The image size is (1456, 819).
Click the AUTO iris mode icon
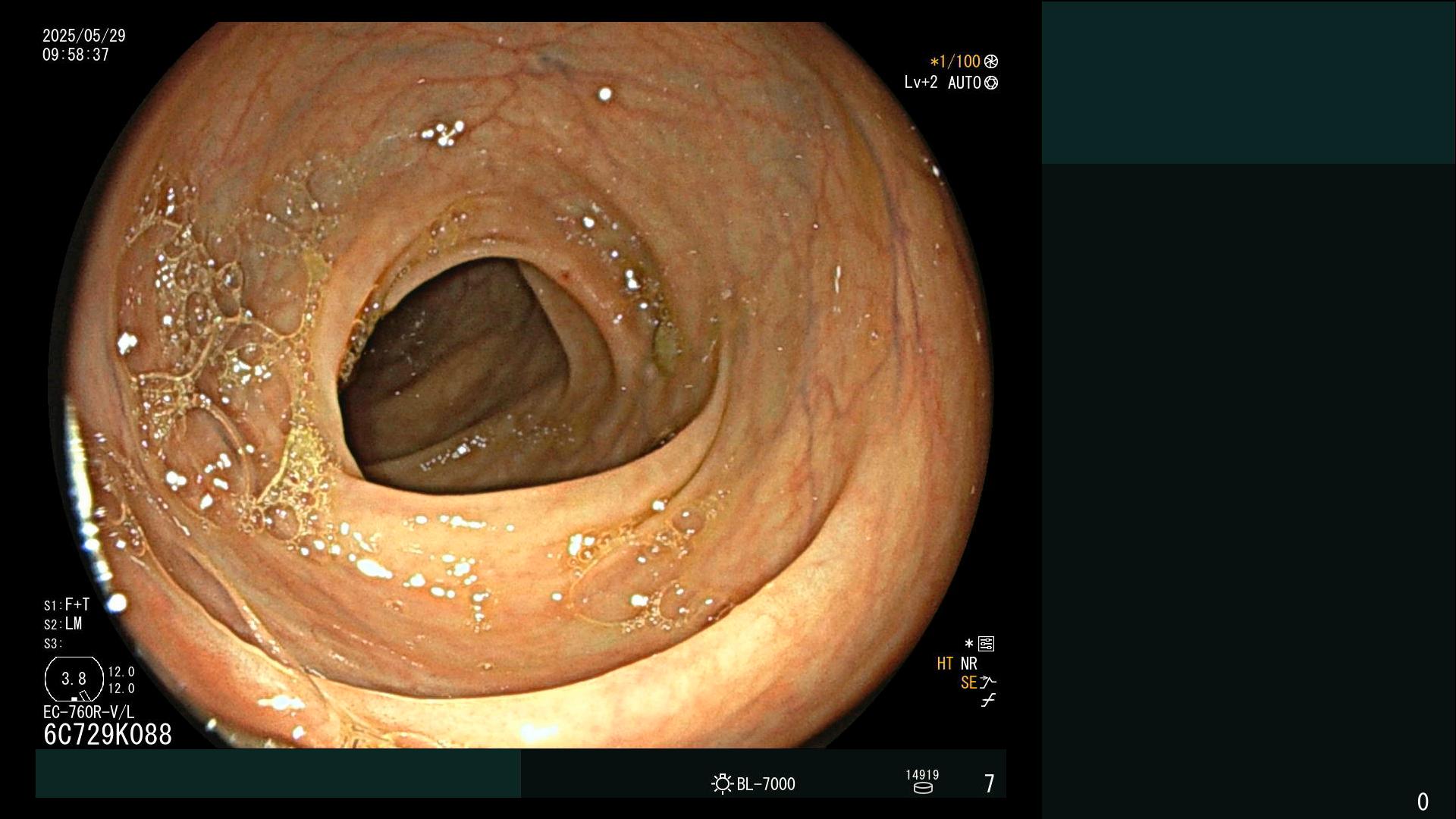991,83
